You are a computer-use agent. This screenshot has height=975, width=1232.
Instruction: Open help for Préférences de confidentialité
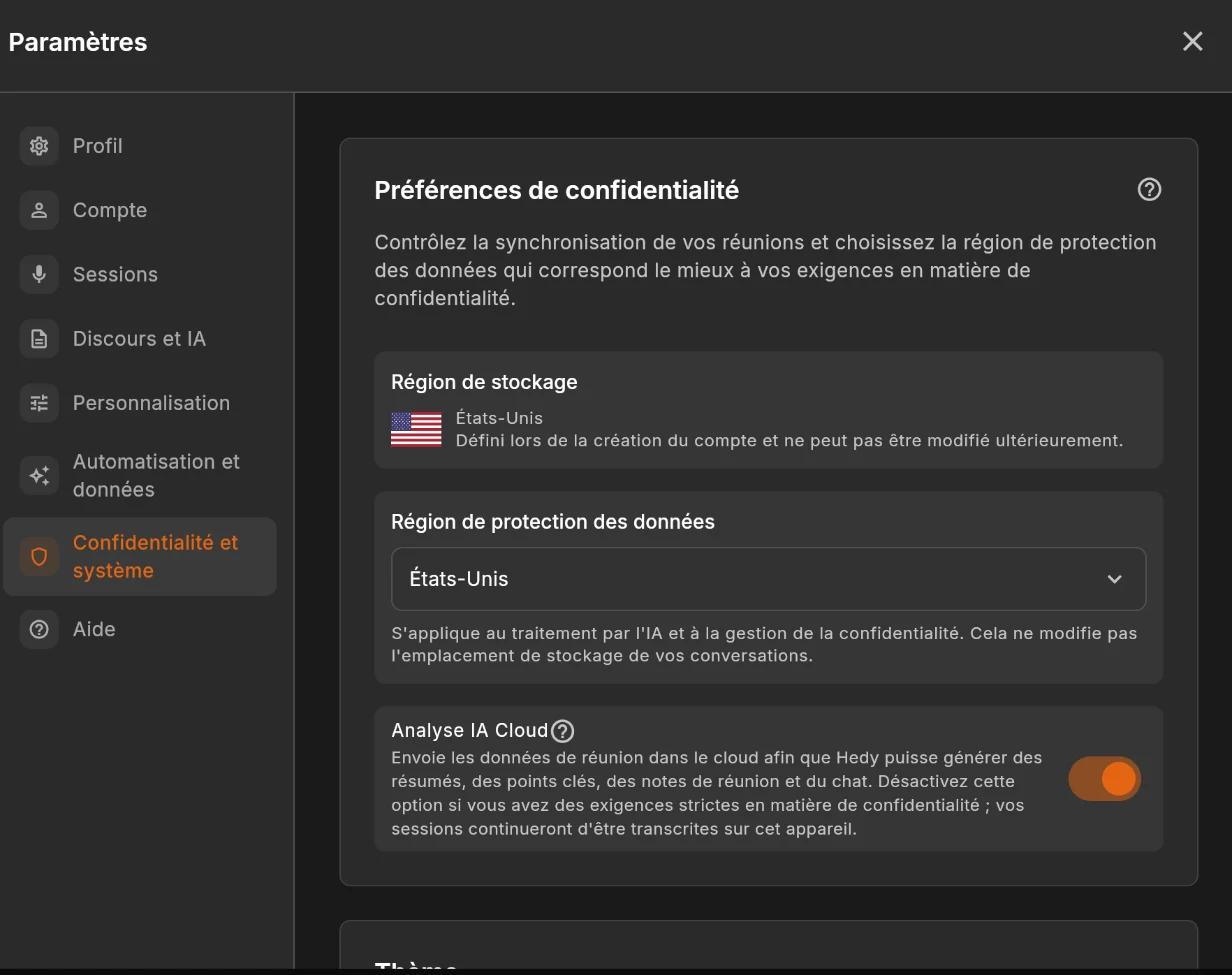(x=1149, y=189)
